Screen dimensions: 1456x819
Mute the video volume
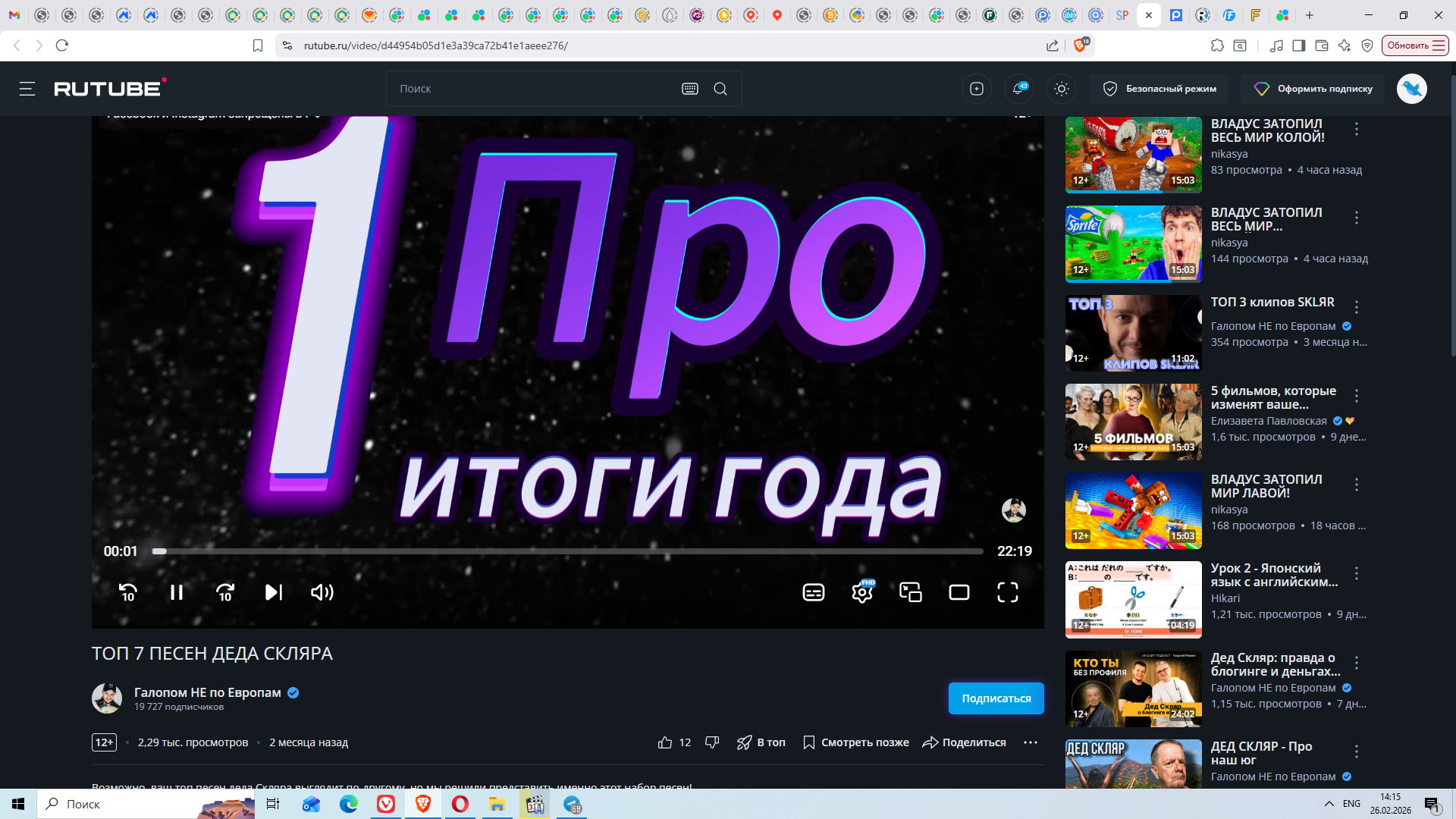click(322, 592)
